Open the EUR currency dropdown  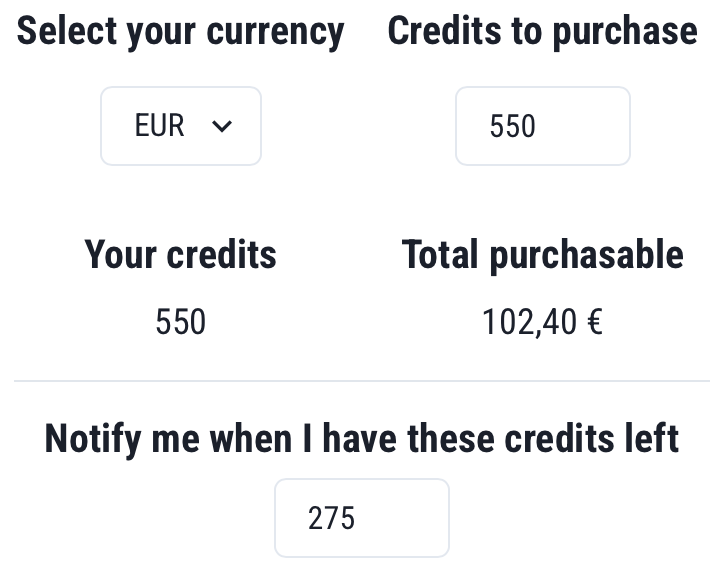pyautogui.click(x=180, y=126)
